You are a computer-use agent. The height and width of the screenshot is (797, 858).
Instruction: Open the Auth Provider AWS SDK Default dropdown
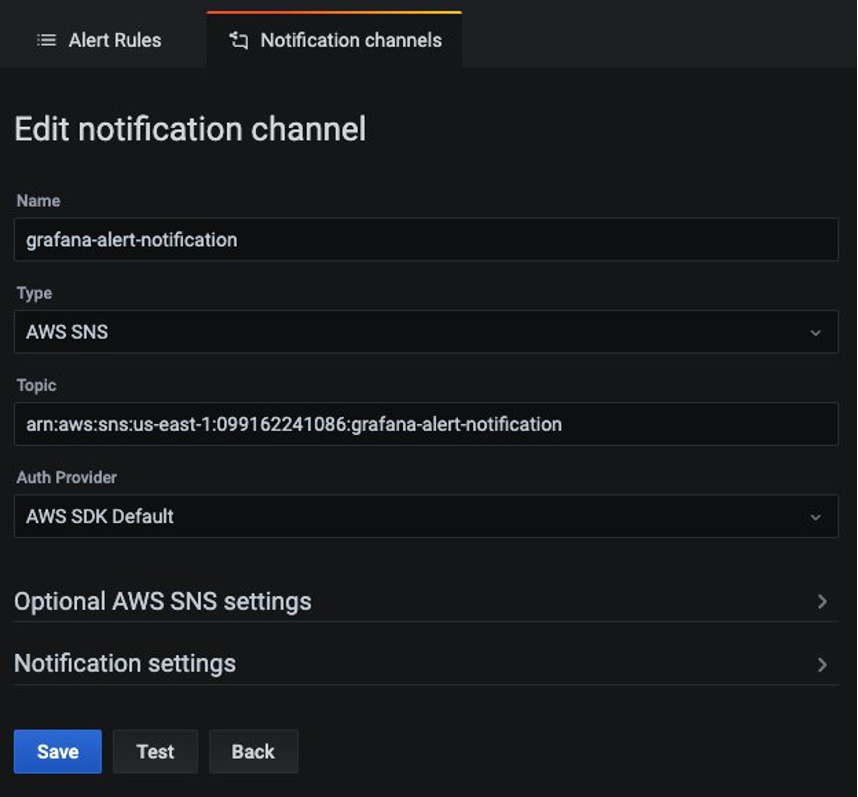[426, 516]
